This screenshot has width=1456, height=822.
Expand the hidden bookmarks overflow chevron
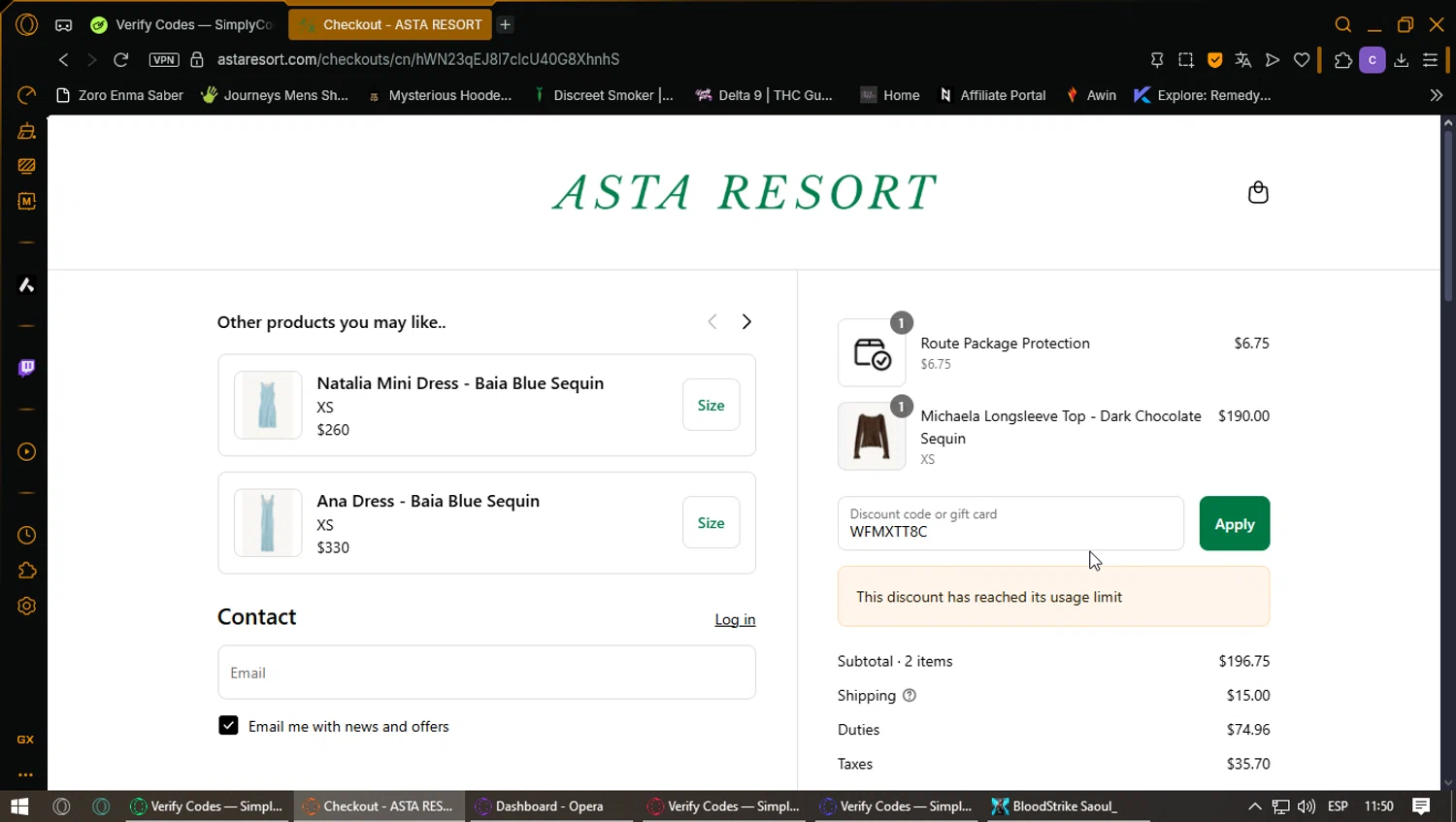click(1437, 95)
